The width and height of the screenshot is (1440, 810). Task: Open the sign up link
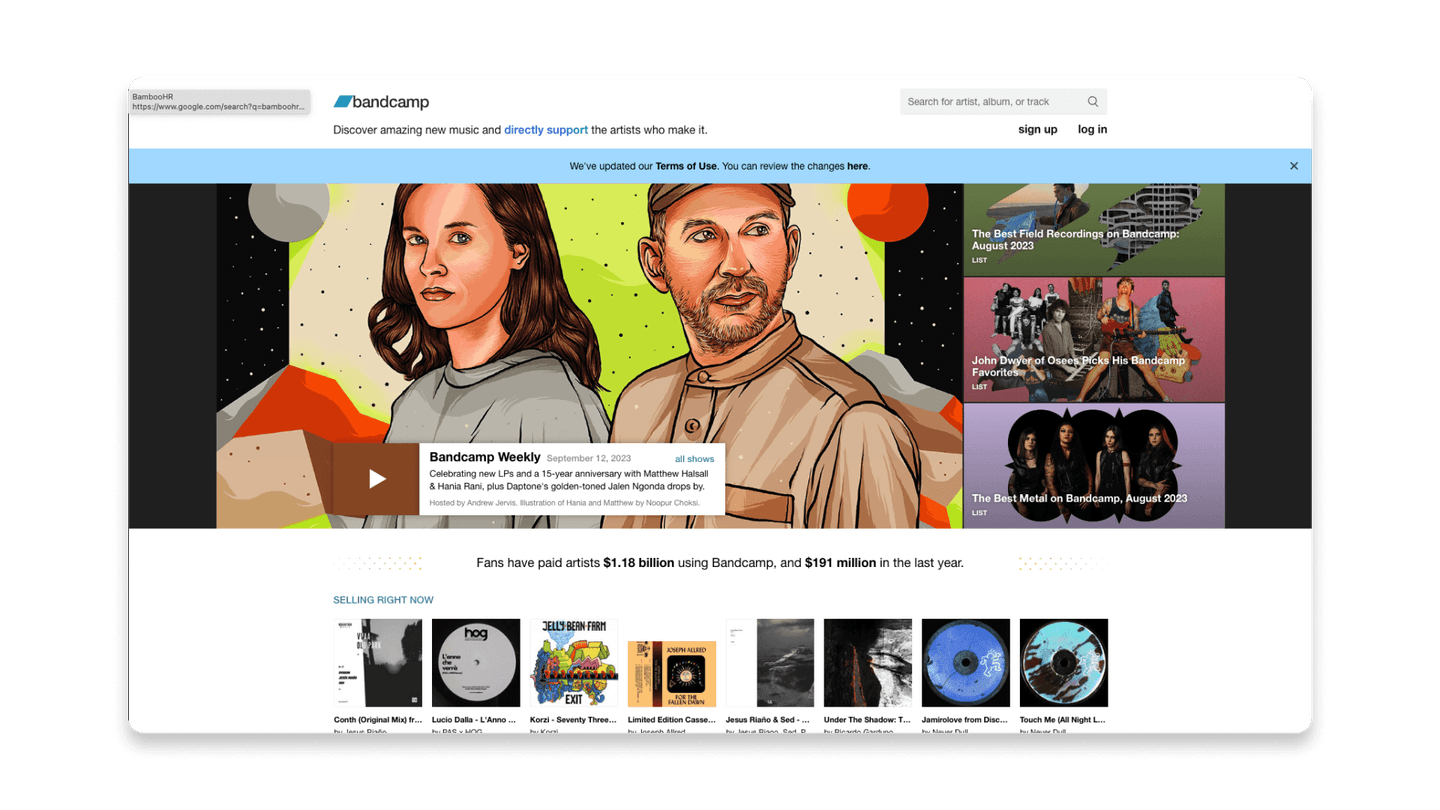coord(1037,129)
